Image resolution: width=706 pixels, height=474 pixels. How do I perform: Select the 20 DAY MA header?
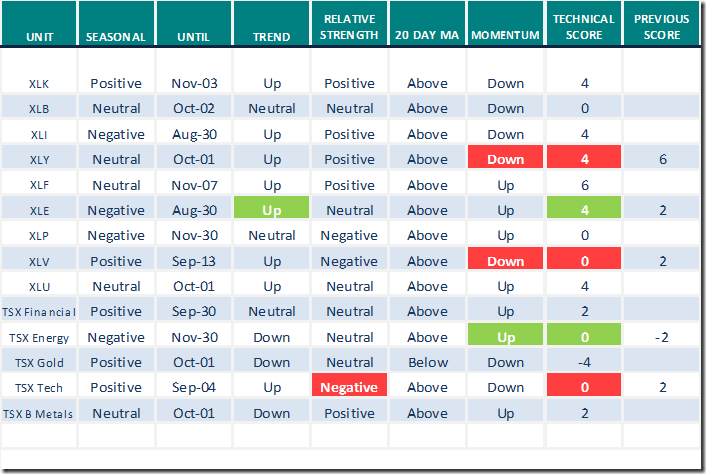[x=427, y=37]
